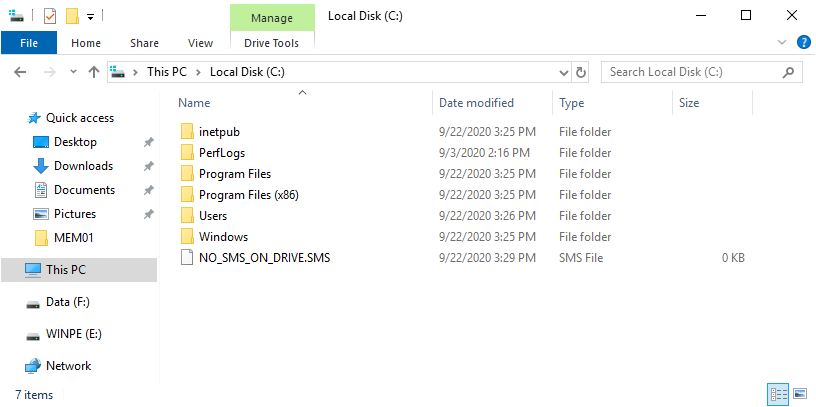Expand the ribbon with chevron

(x=782, y=43)
